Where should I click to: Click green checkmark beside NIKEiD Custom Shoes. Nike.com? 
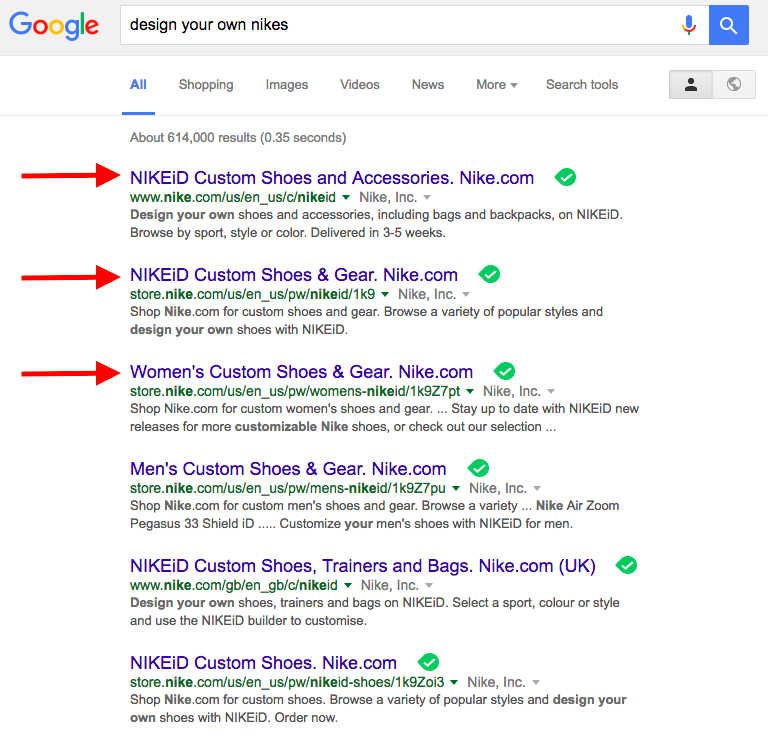coord(429,662)
